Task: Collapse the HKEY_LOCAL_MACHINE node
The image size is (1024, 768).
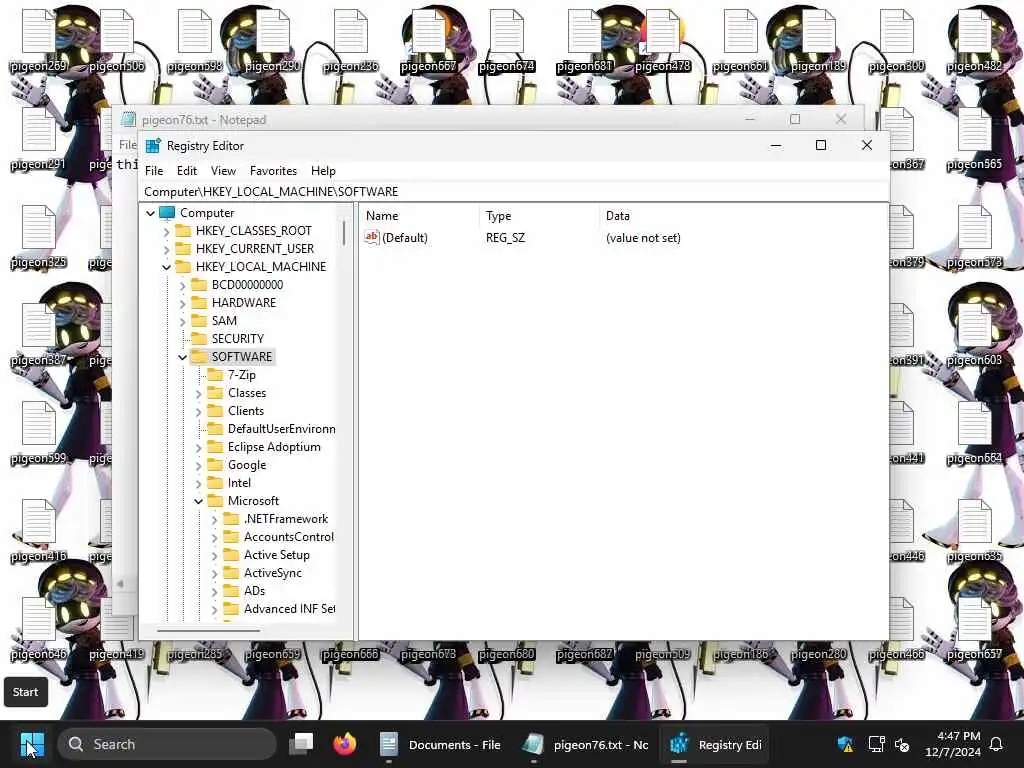Action: coord(167,267)
